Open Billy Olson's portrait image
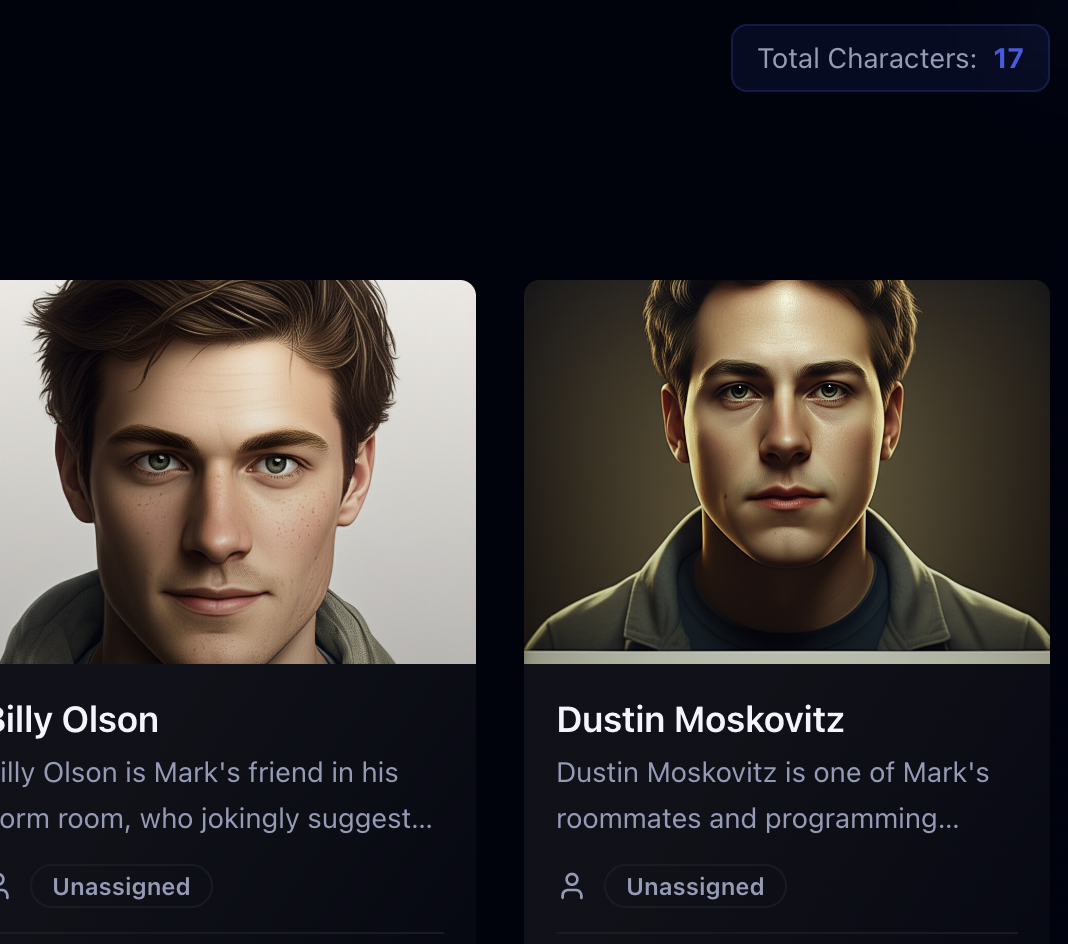Image resolution: width=1068 pixels, height=944 pixels. 238,471
